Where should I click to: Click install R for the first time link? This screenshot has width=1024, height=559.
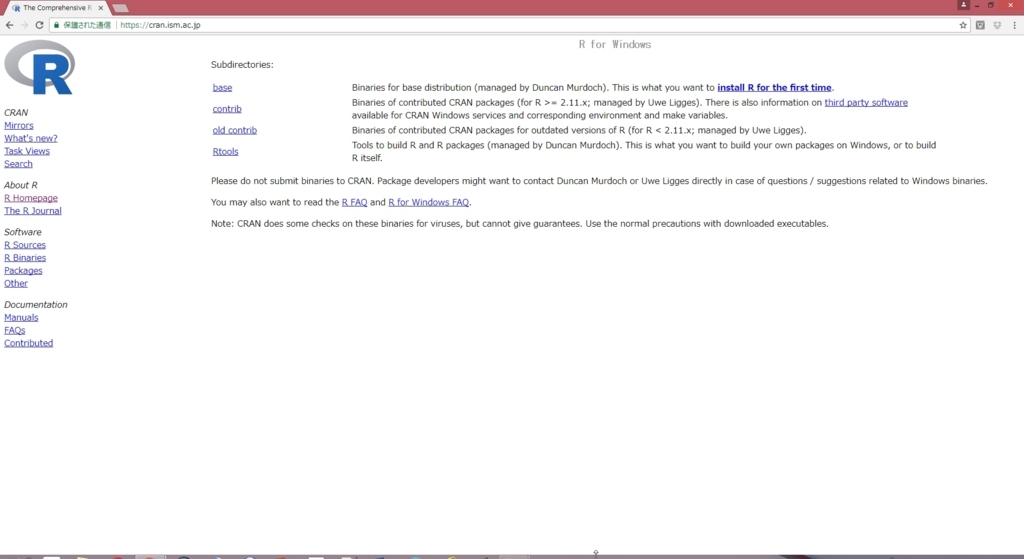pos(774,88)
